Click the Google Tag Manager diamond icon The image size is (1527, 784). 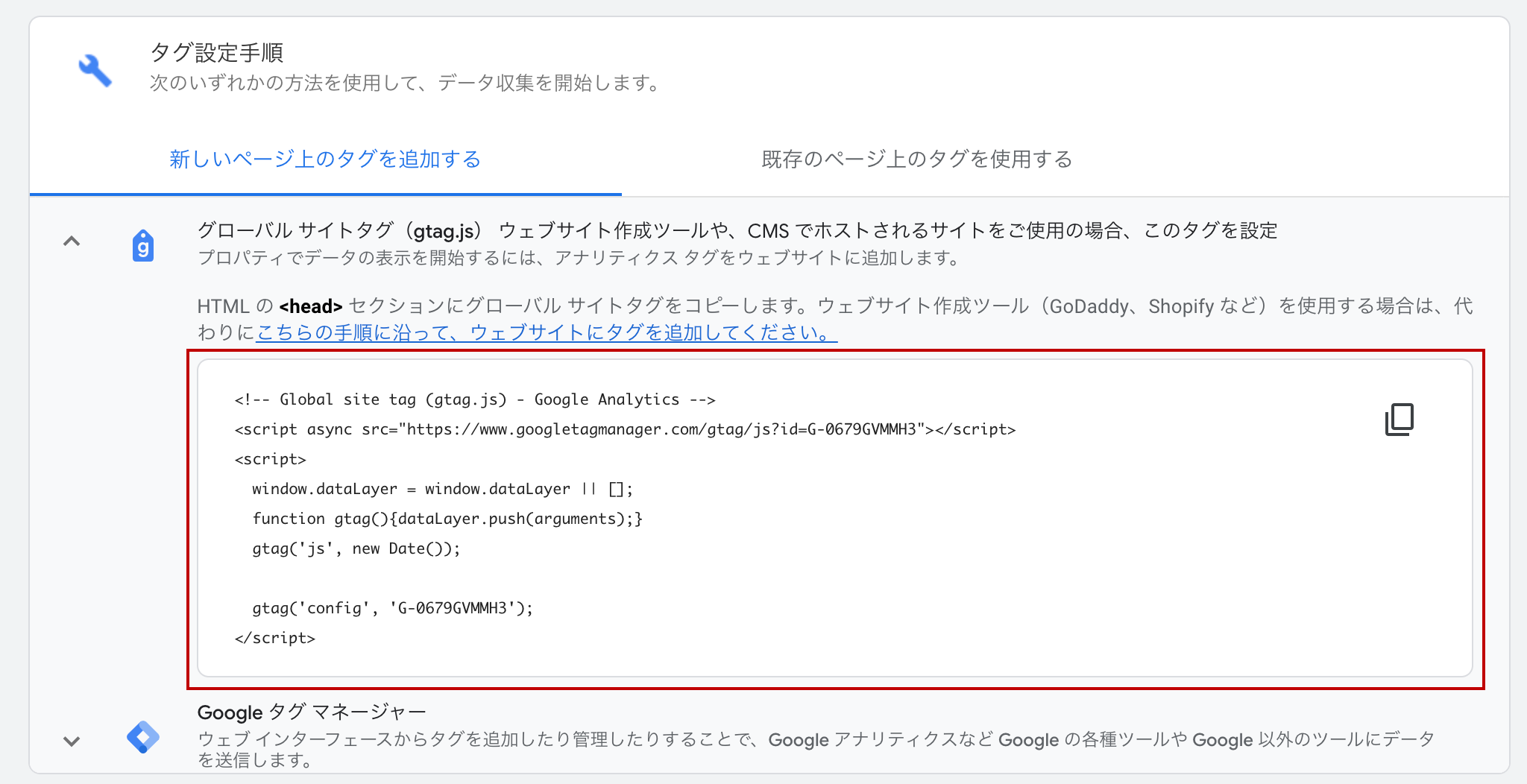142,738
